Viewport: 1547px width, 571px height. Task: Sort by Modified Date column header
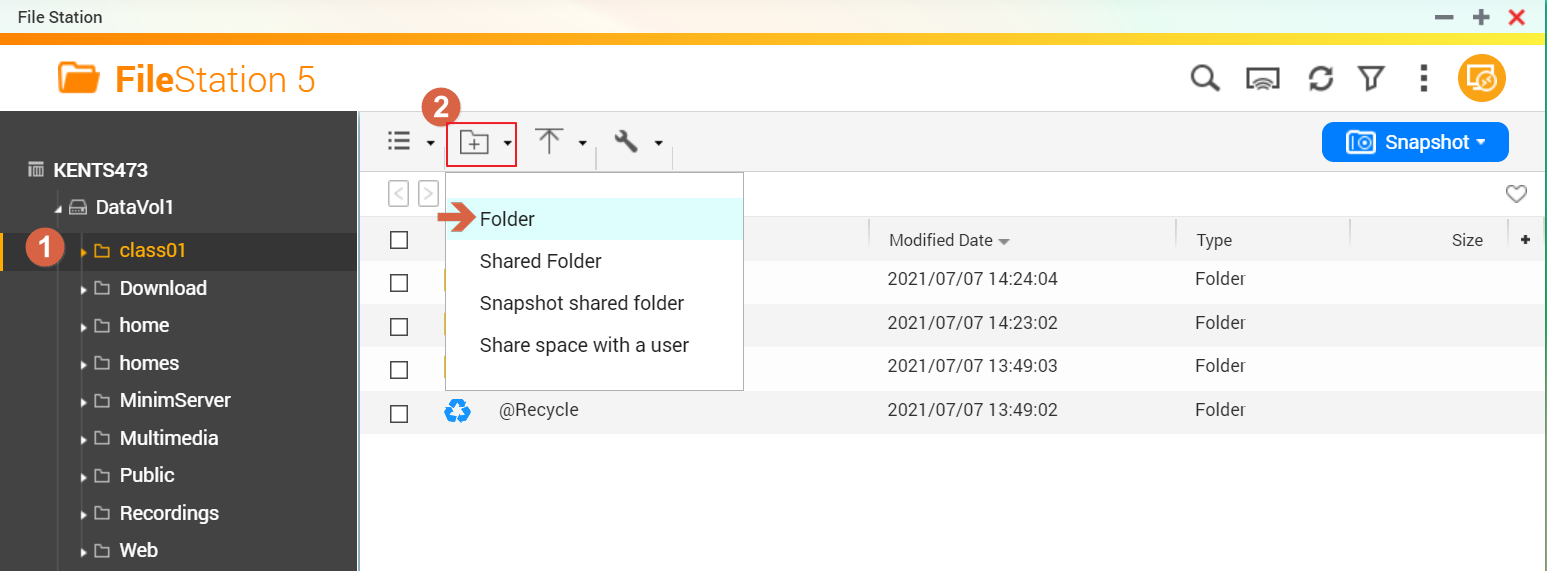click(940, 240)
